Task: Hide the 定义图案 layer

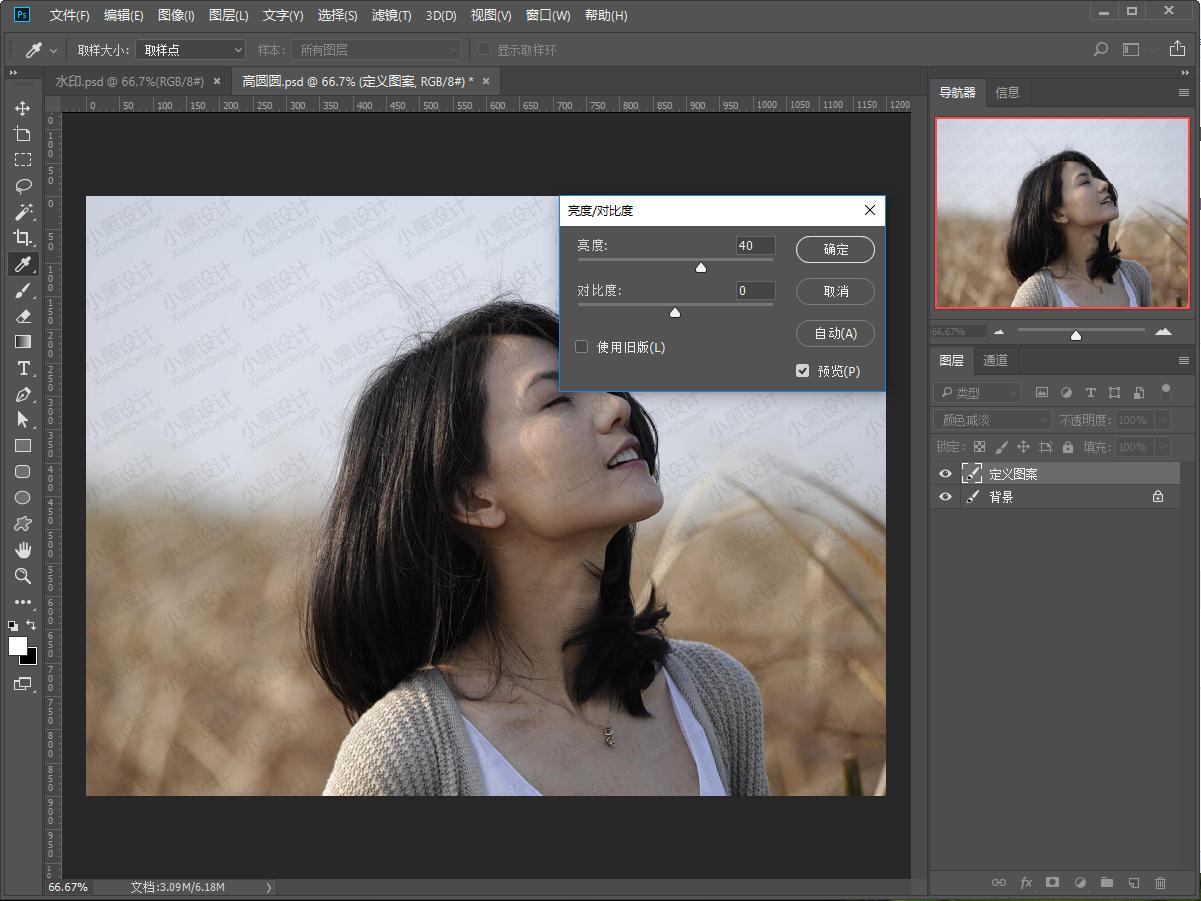Action: pyautogui.click(x=945, y=474)
